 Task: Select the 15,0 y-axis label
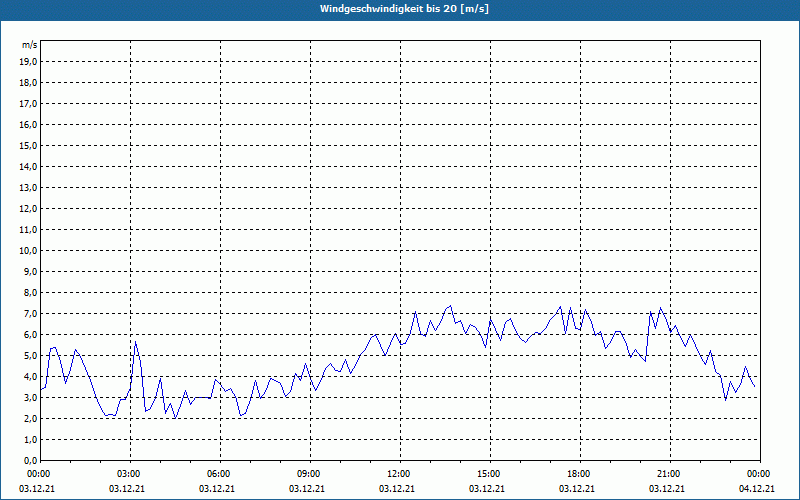pyautogui.click(x=28, y=145)
